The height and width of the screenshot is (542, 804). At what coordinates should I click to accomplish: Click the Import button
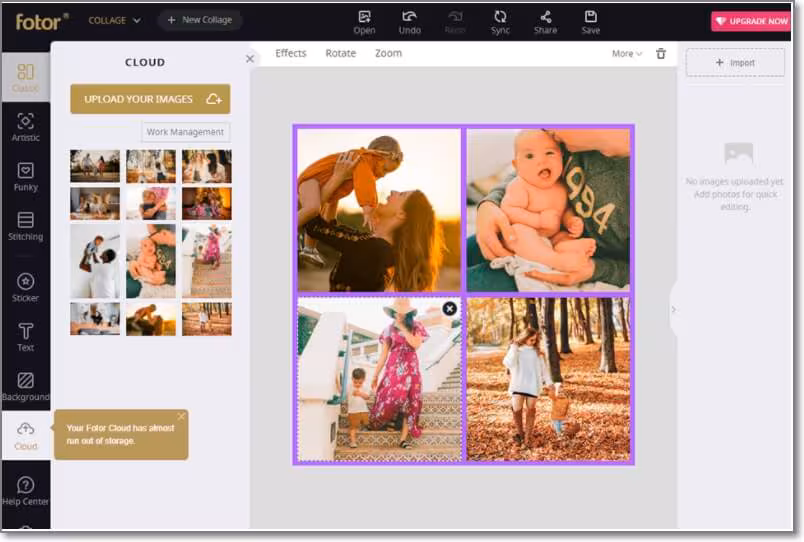(x=735, y=63)
